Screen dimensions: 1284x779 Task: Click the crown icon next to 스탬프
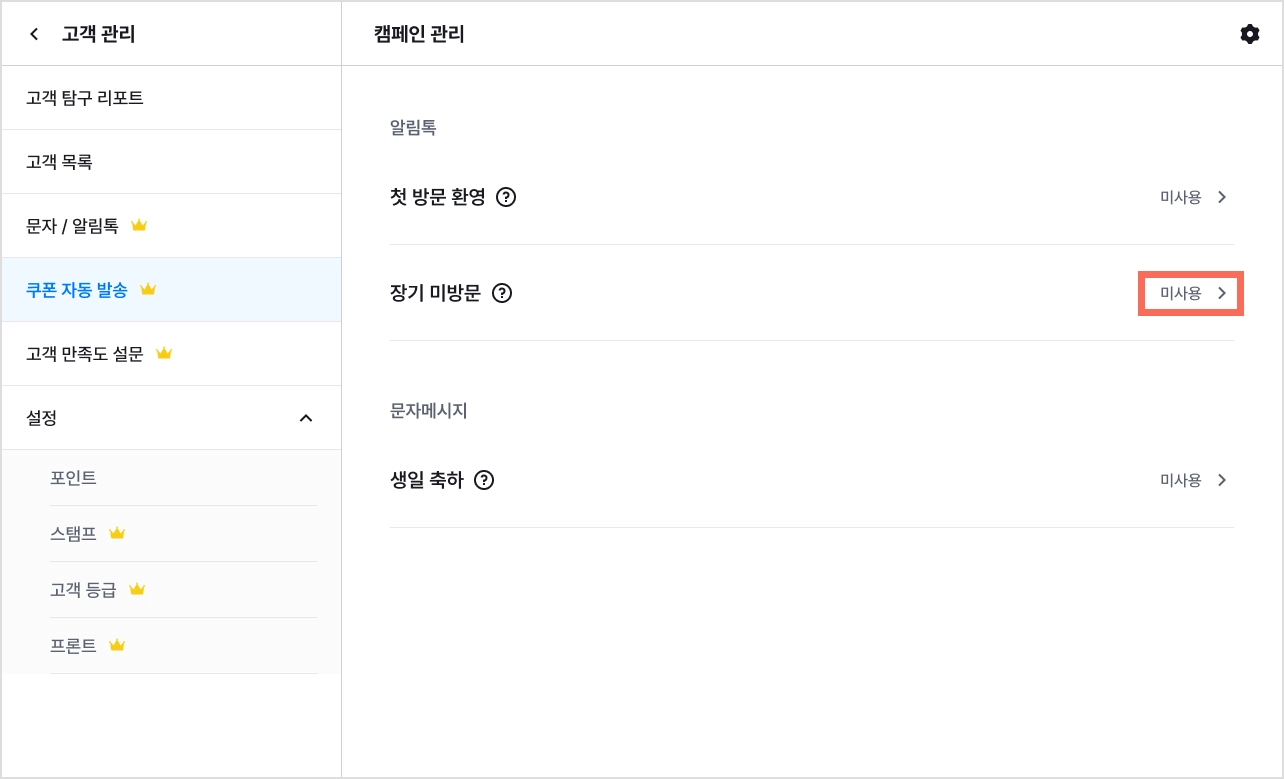coord(117,533)
